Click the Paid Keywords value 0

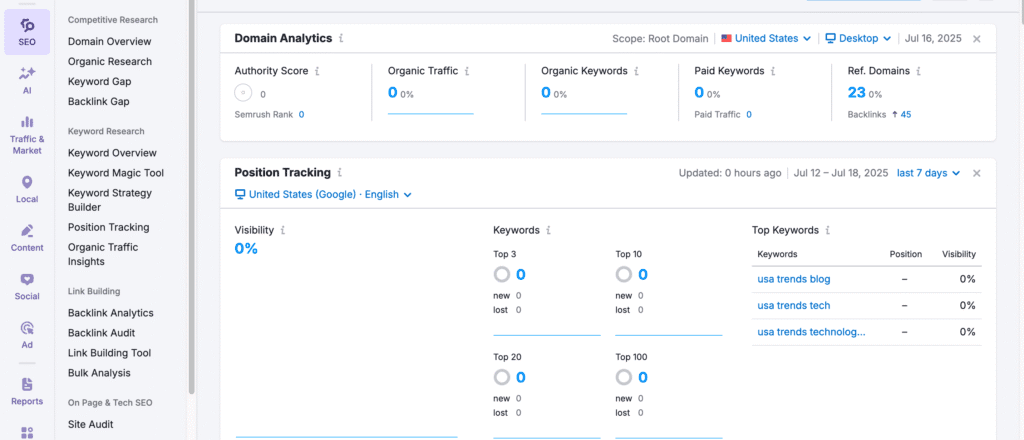point(699,93)
